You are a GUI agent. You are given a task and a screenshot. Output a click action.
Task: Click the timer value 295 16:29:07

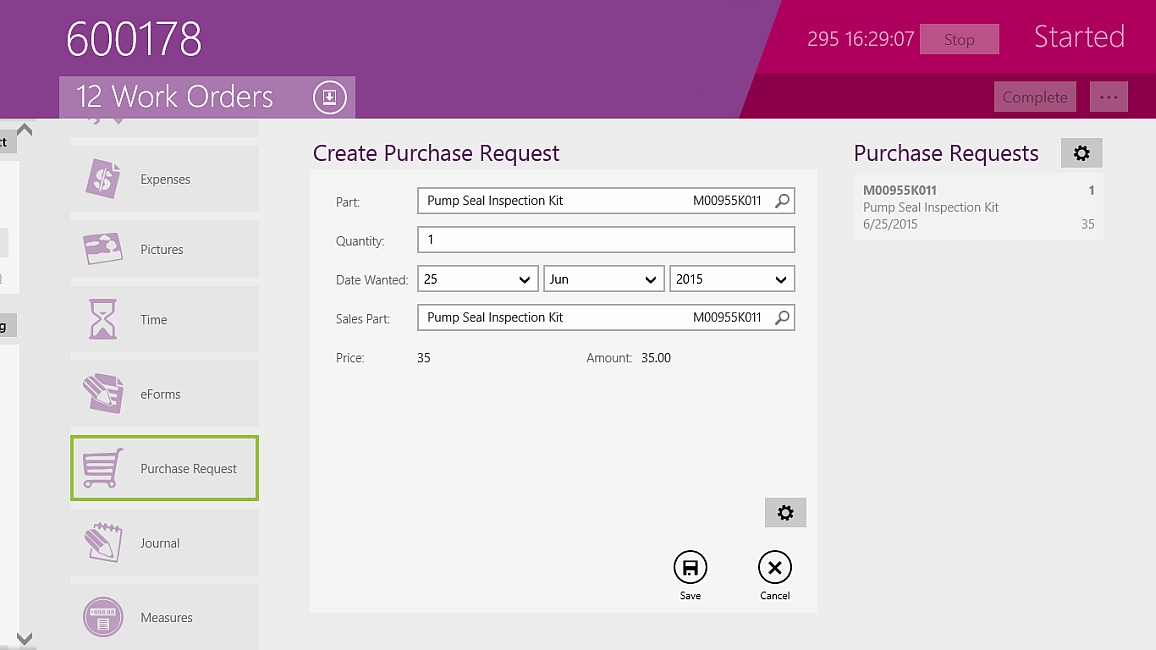[860, 39]
